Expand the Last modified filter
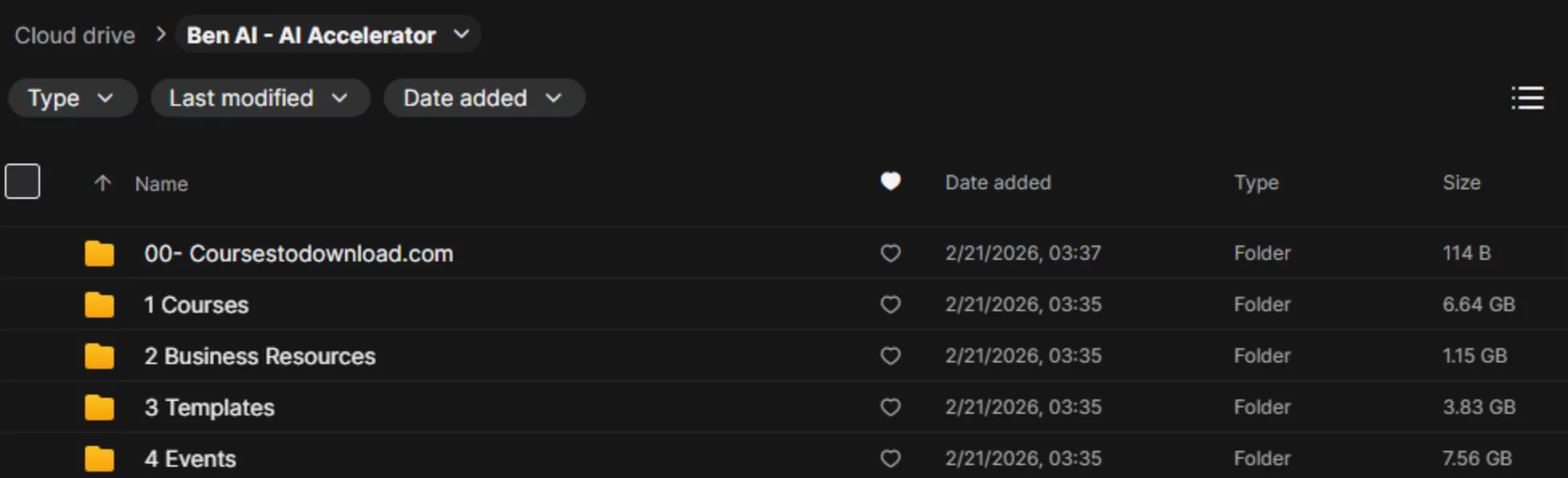Image resolution: width=1568 pixels, height=478 pixels. point(259,98)
